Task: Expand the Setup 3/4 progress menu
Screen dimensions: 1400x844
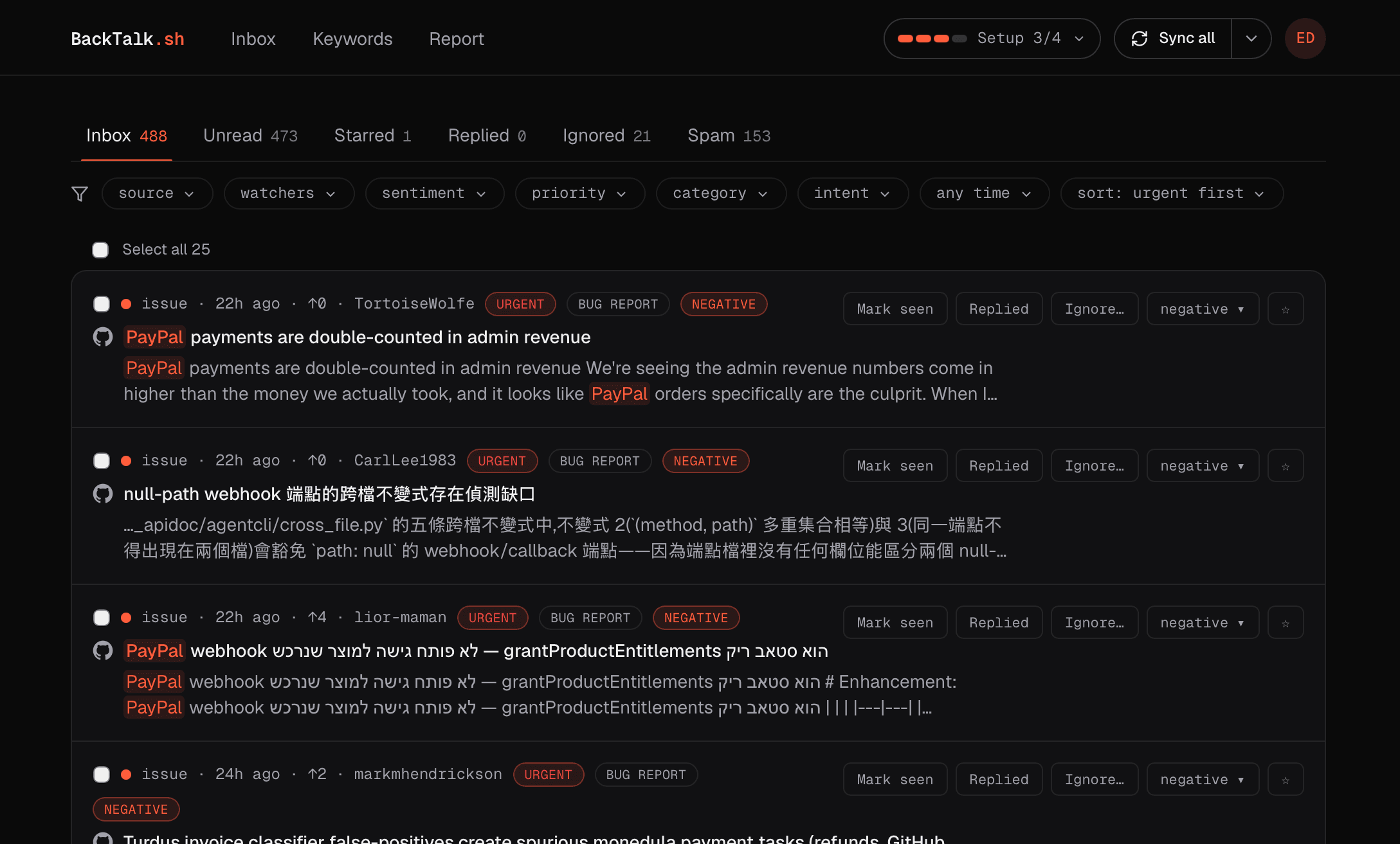Action: point(992,39)
